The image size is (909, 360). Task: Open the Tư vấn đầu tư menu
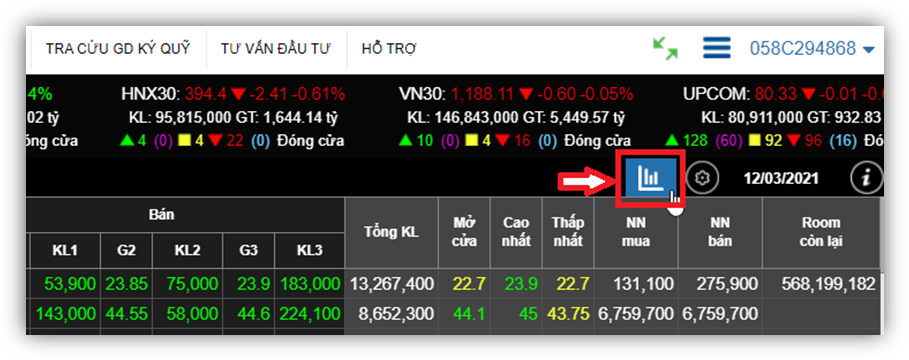coord(275,49)
